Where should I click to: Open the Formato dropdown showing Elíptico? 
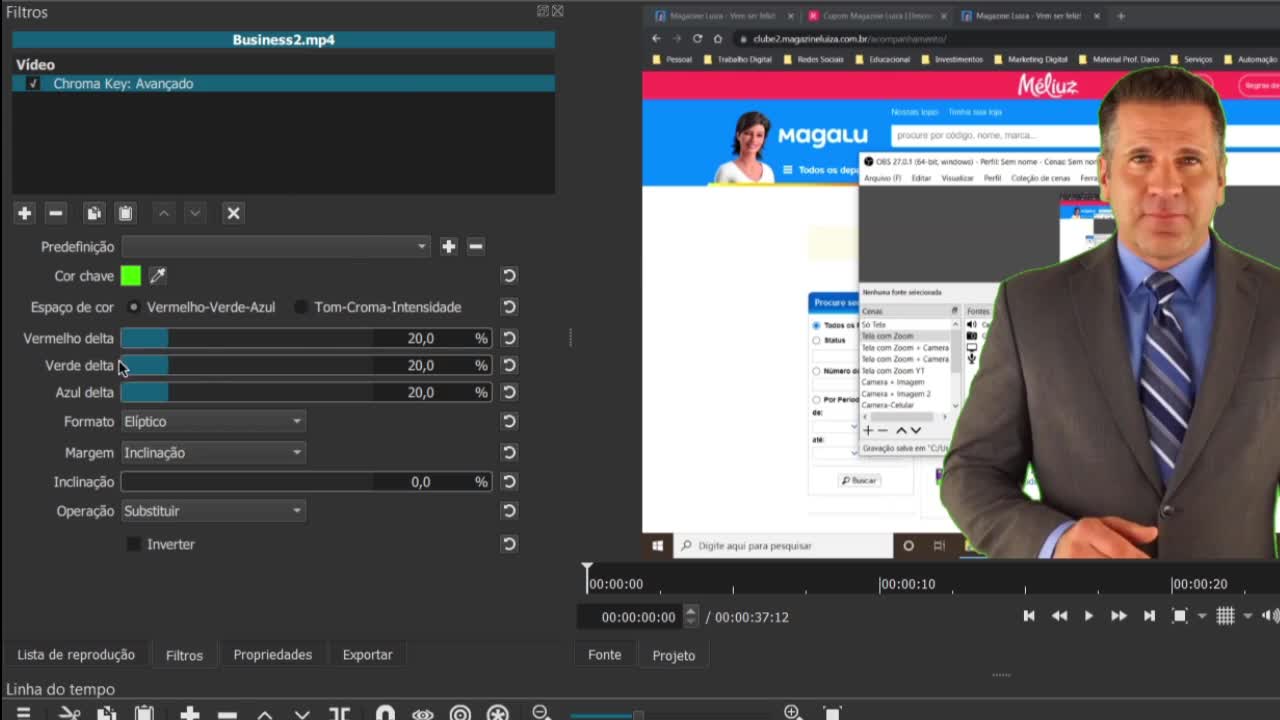213,421
